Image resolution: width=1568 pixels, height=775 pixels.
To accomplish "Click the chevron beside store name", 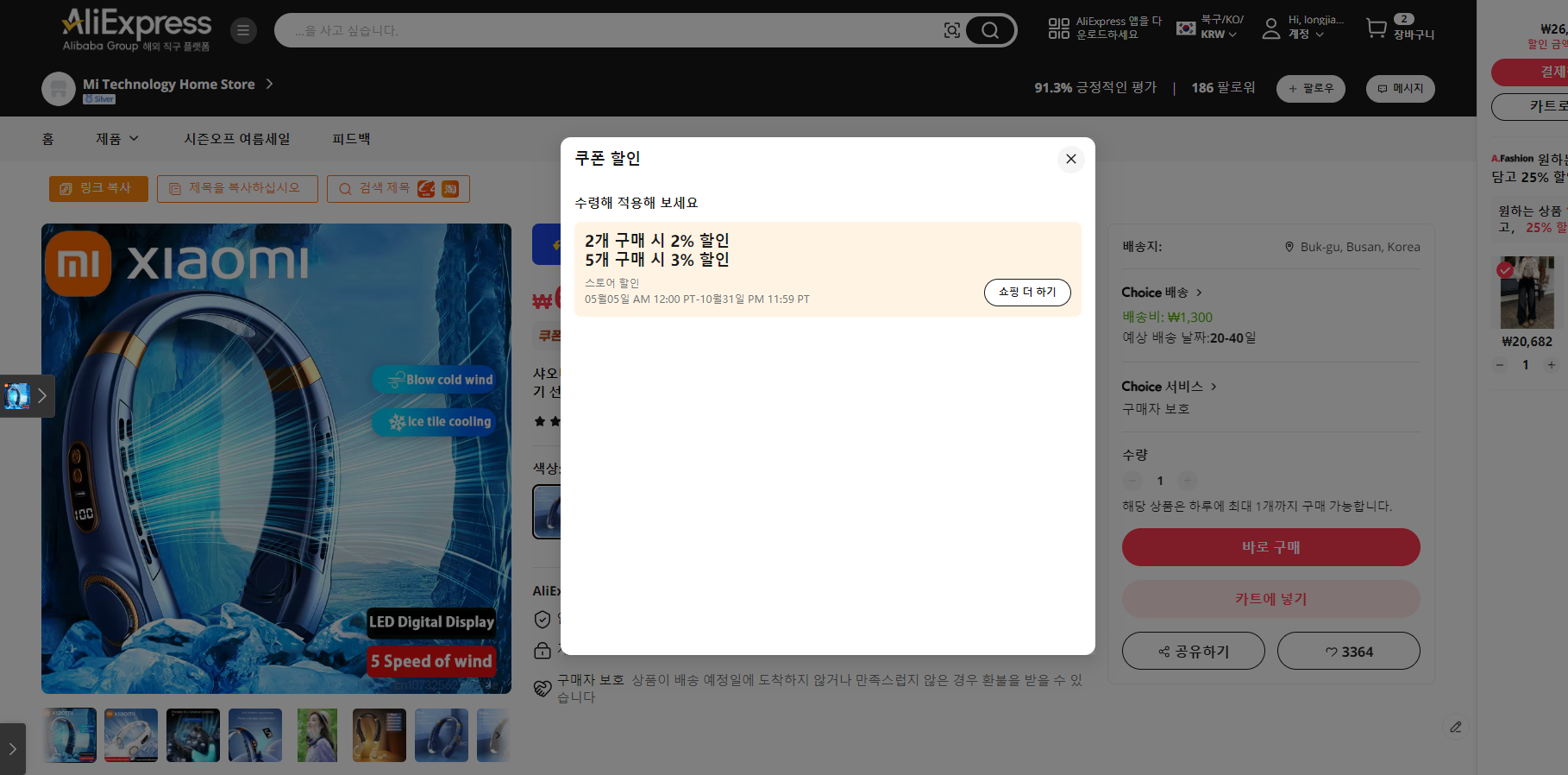I will [x=269, y=84].
